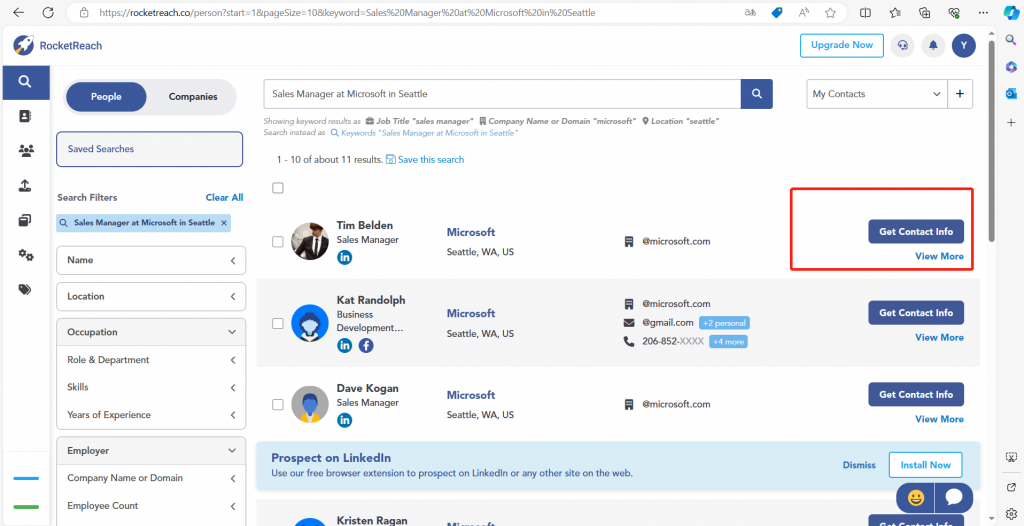Open the gears settings sidebar icon
This screenshot has height=526, width=1024.
(x=25, y=255)
